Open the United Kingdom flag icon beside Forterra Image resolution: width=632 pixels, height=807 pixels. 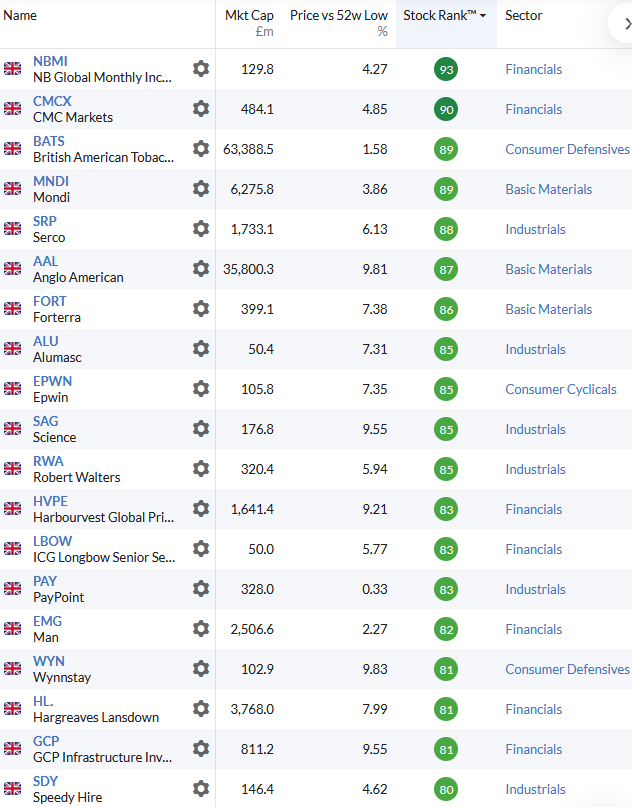pyautogui.click(x=12, y=309)
